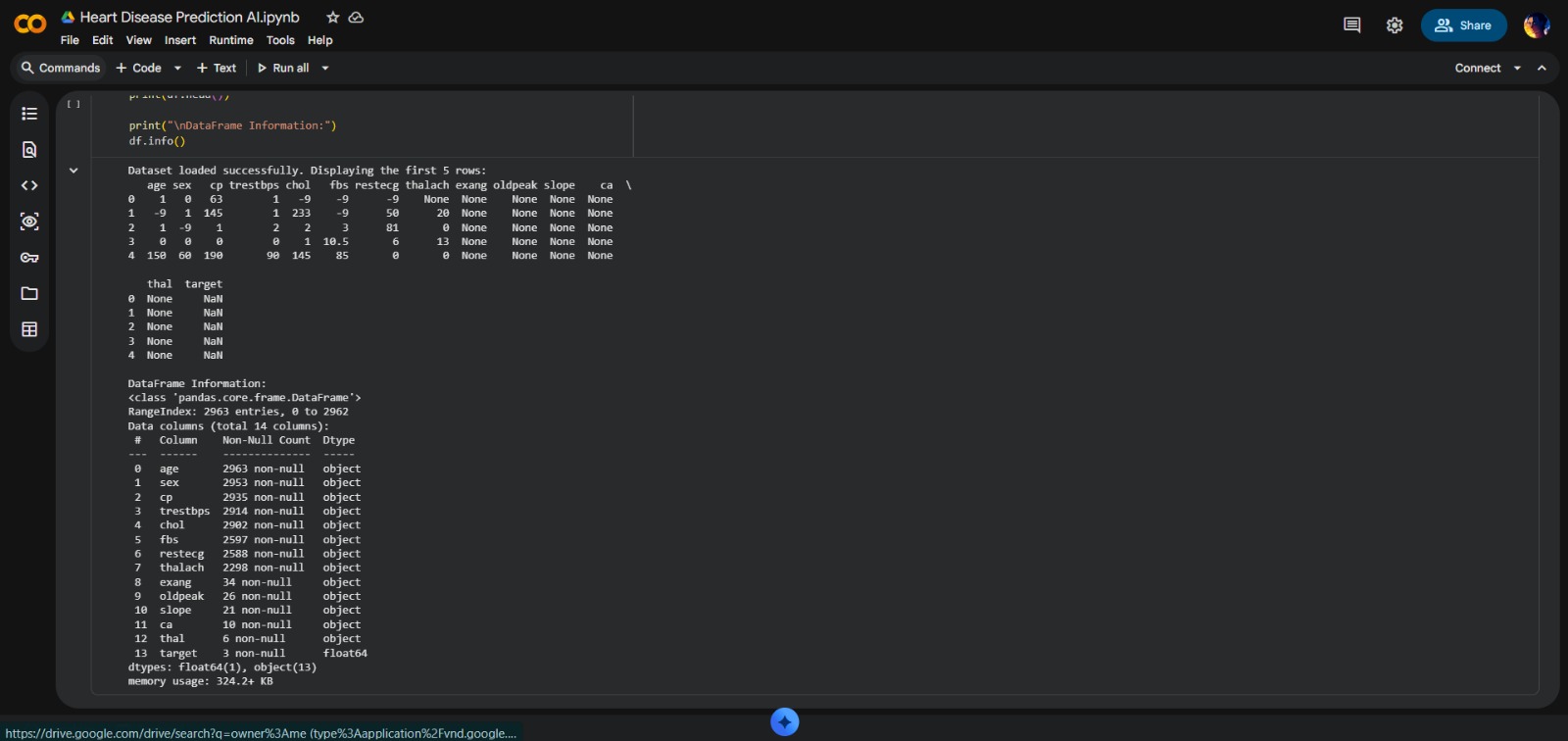This screenshot has width=1568, height=741.
Task: Click the Gemini sparkle button
Action: coord(784,722)
